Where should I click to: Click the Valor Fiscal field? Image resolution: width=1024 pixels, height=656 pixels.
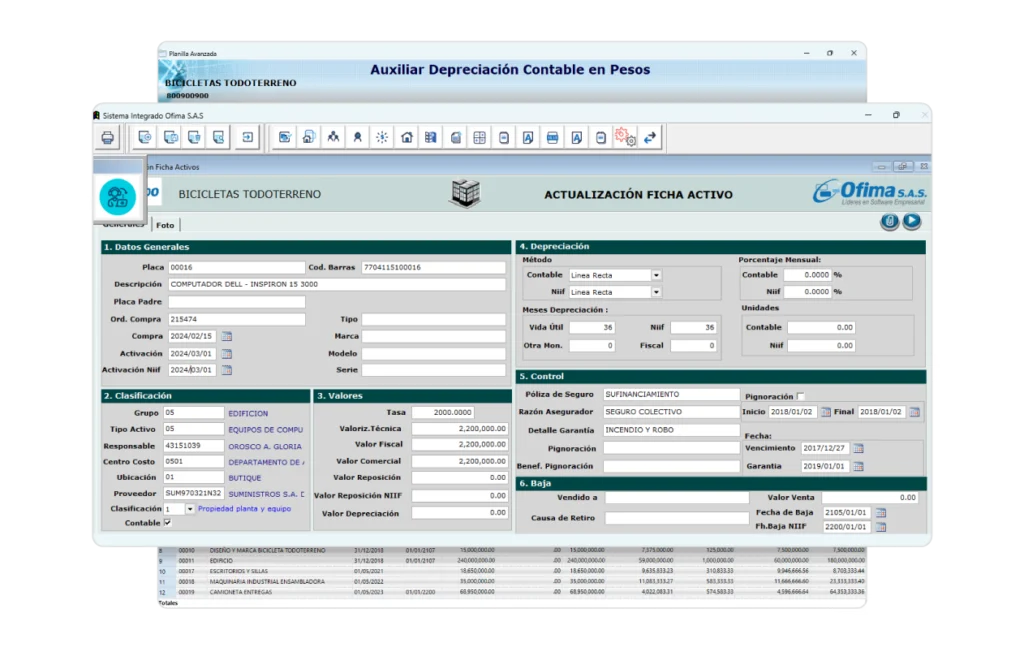(x=460, y=444)
